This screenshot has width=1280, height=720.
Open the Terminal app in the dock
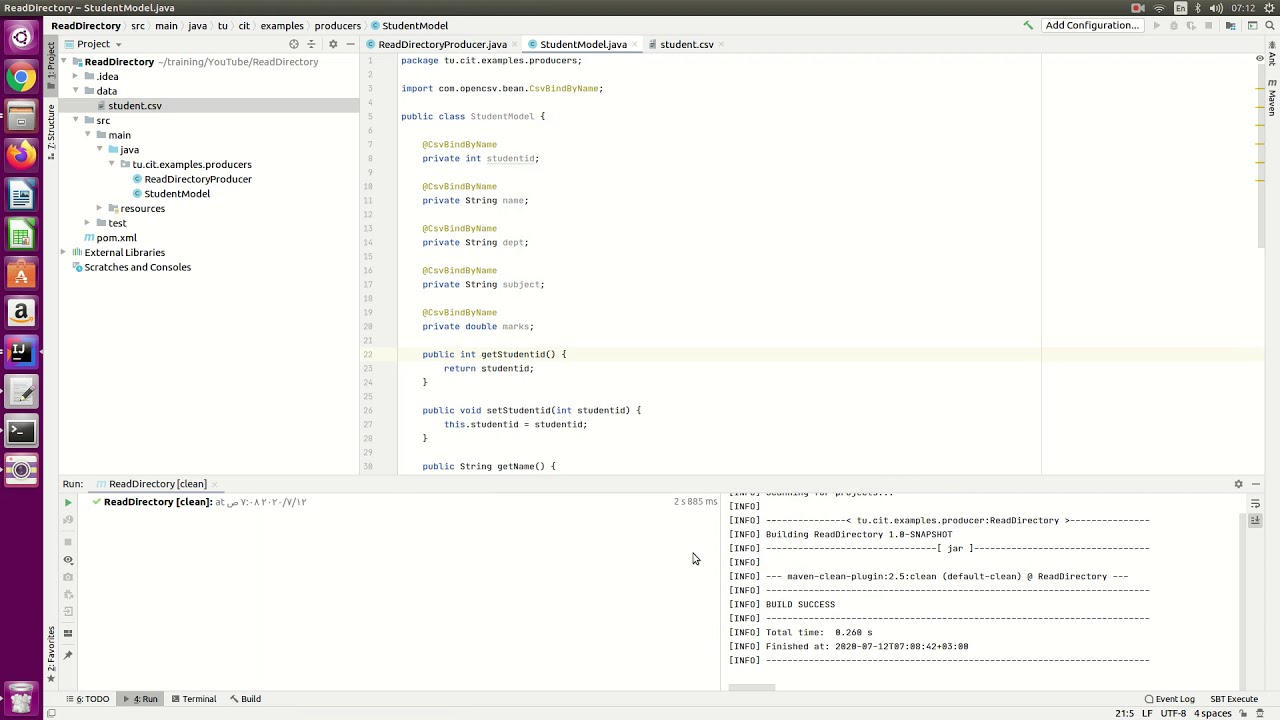tap(21, 432)
